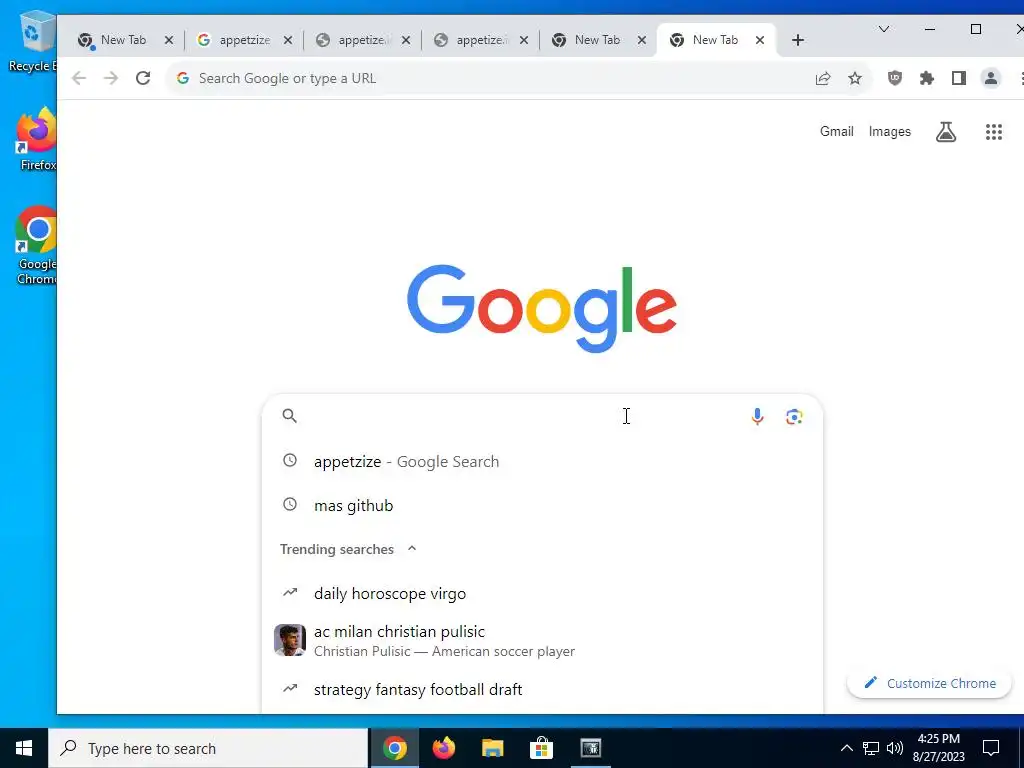Screen dimensions: 1024x768
Task: Select suggestion 'ac milan christian pulisic'
Action: (542, 641)
